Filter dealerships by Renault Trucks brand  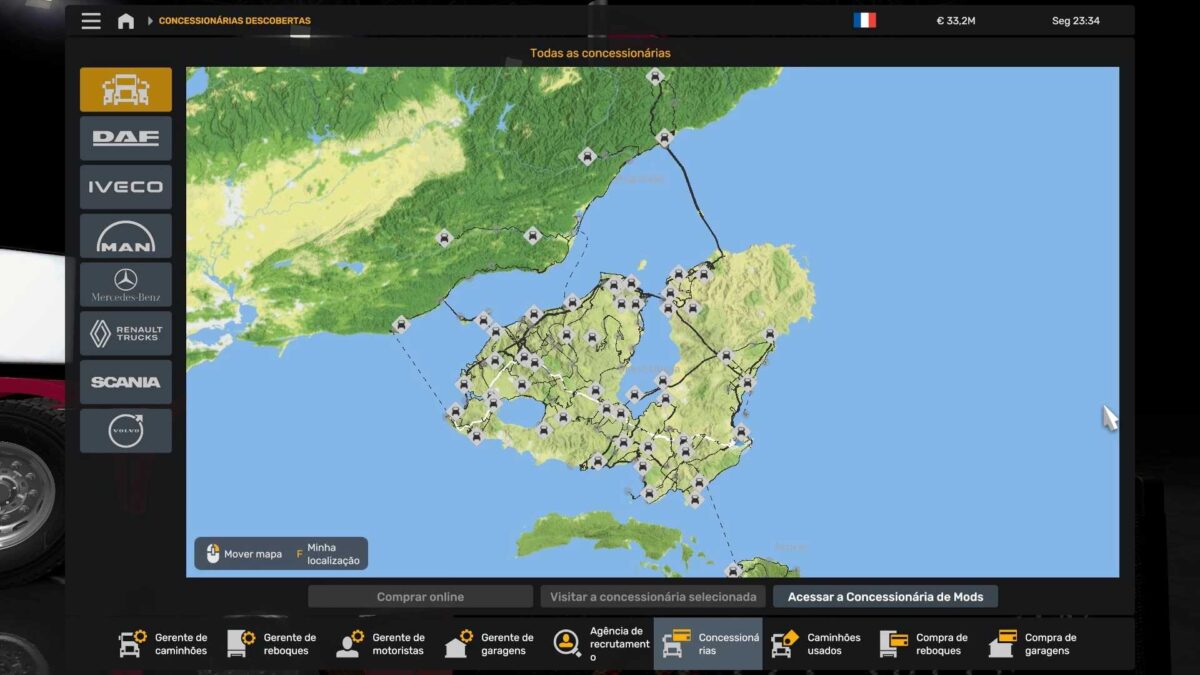[126, 333]
